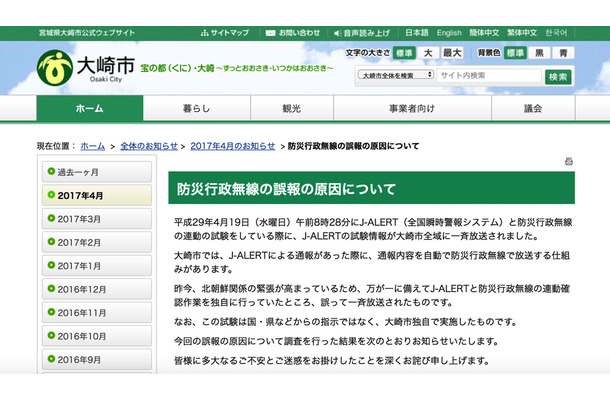
Task: Set text size to 大
Action: (x=428, y=53)
